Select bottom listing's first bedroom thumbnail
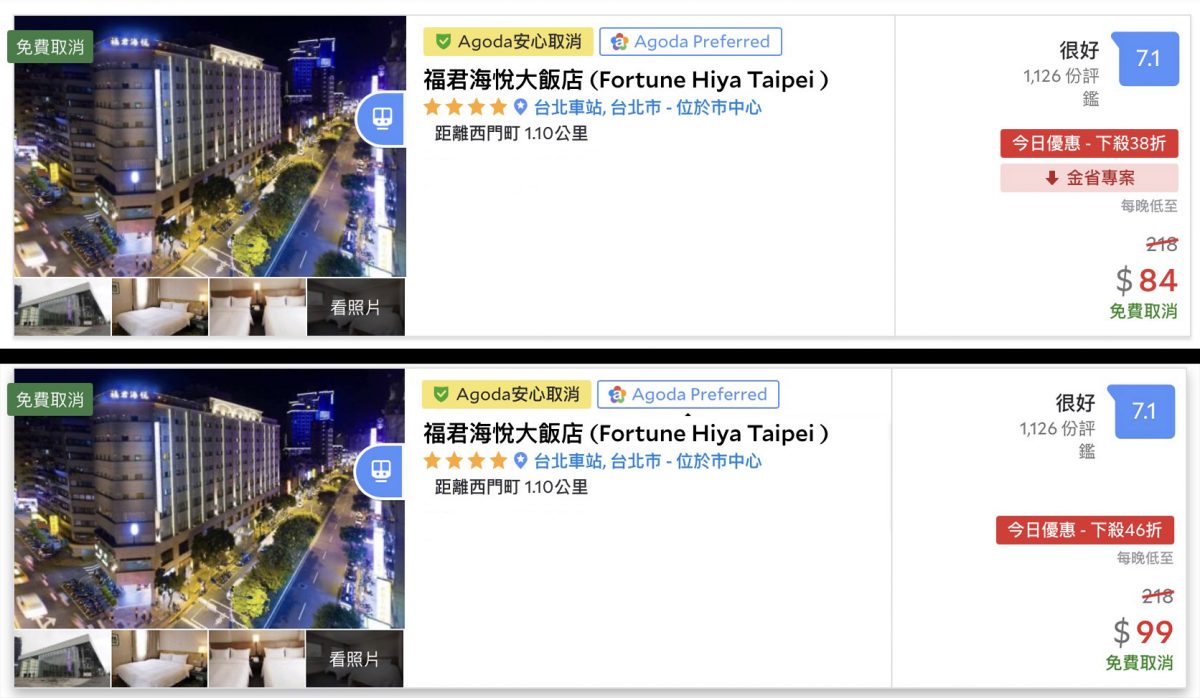 [x=160, y=659]
